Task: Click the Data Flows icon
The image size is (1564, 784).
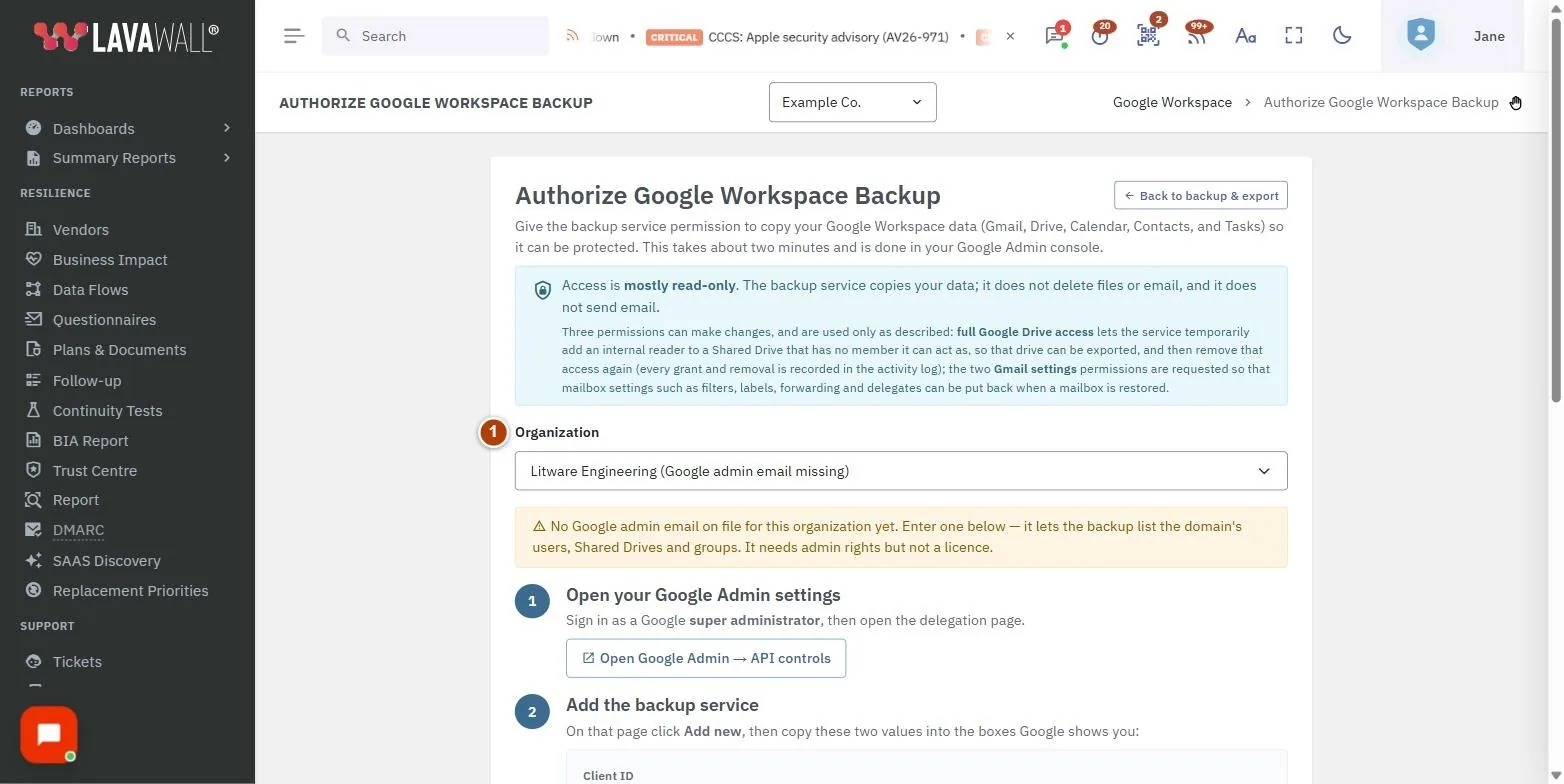Action: [x=34, y=289]
